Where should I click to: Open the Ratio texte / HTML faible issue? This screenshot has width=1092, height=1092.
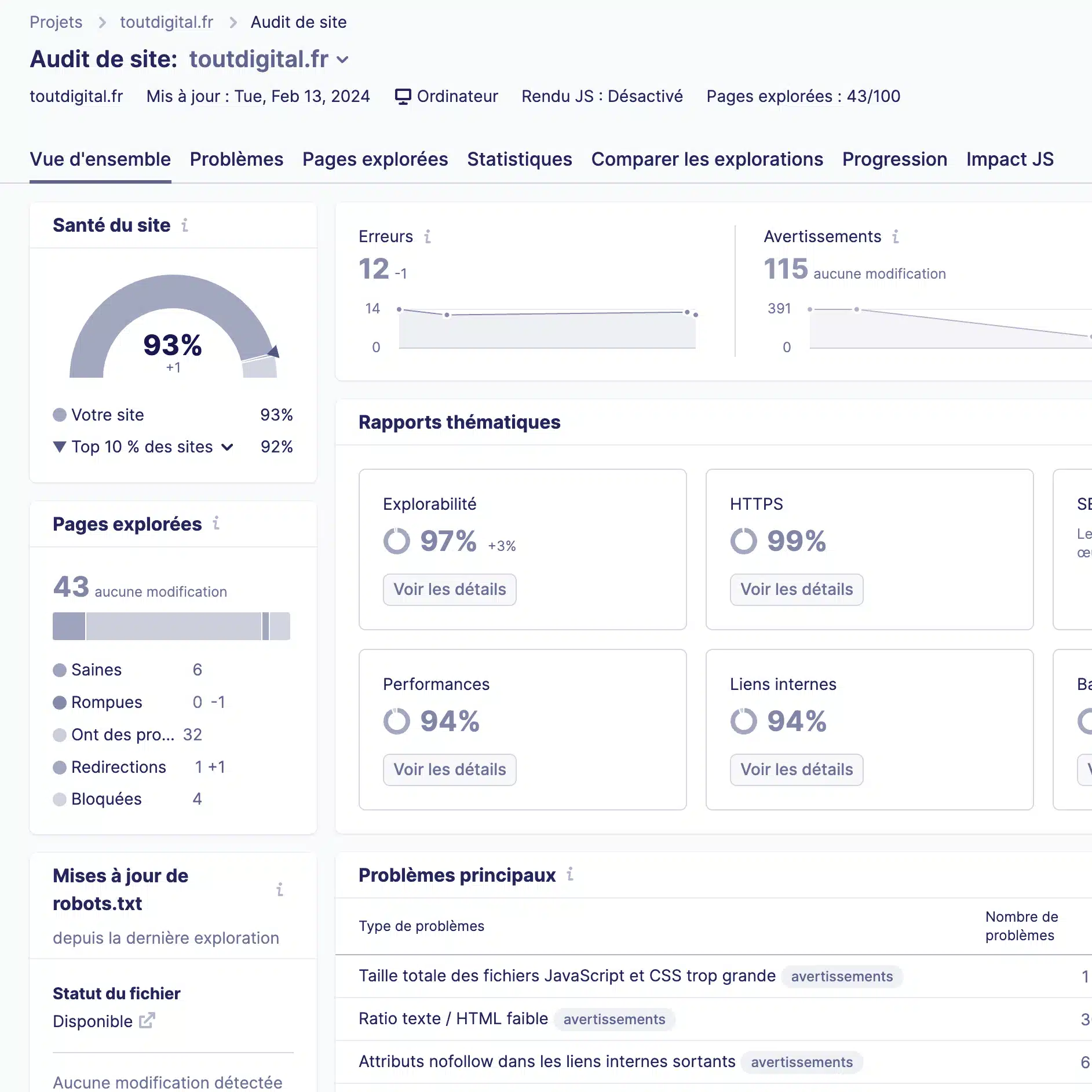click(x=453, y=1018)
